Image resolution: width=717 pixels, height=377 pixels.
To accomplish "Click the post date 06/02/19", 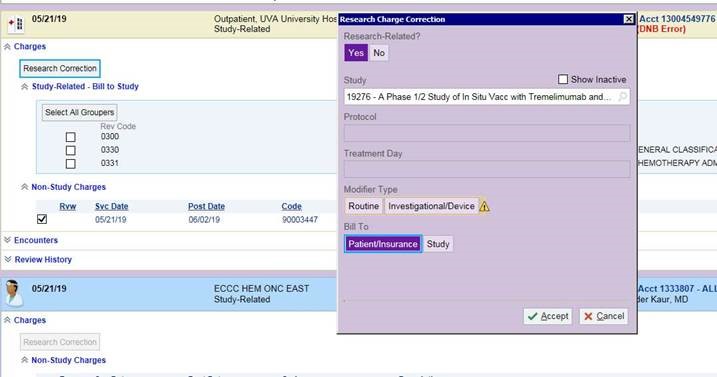I will [x=204, y=220].
